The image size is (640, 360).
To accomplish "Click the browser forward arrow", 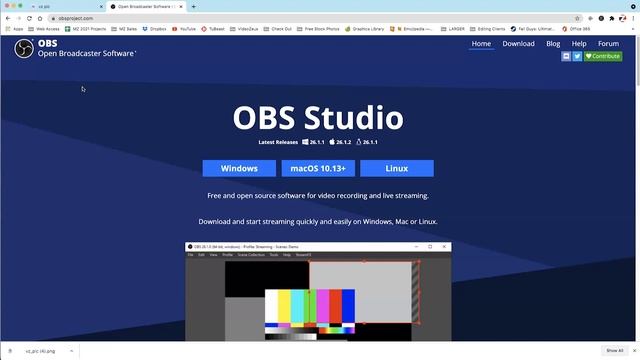I will pyautogui.click(x=18, y=18).
